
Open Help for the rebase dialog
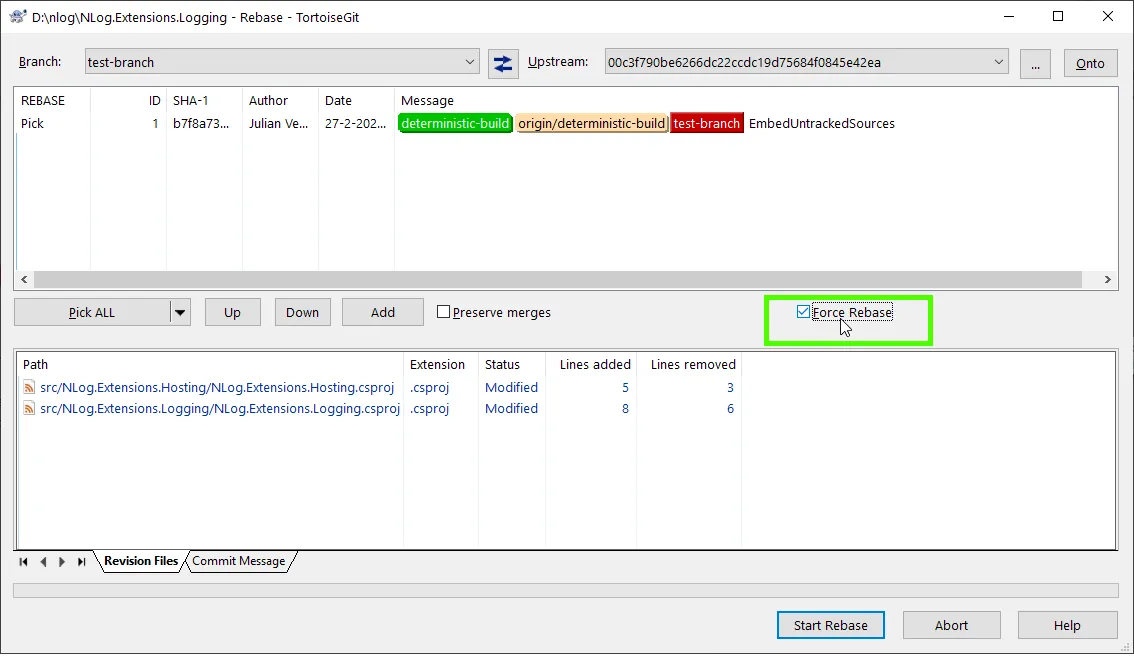pyautogui.click(x=1067, y=625)
